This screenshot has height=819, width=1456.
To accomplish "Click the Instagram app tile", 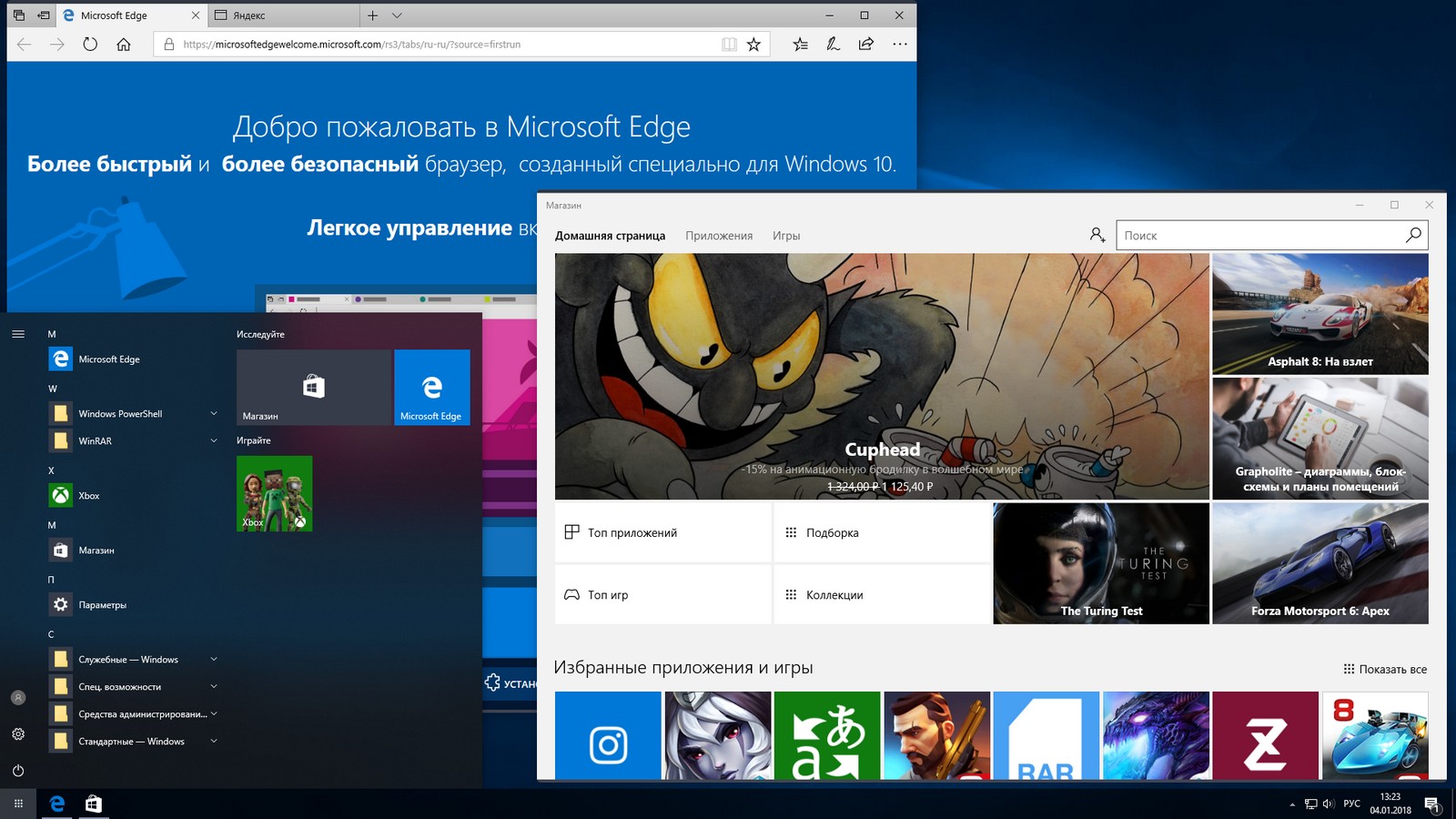I will [x=608, y=735].
